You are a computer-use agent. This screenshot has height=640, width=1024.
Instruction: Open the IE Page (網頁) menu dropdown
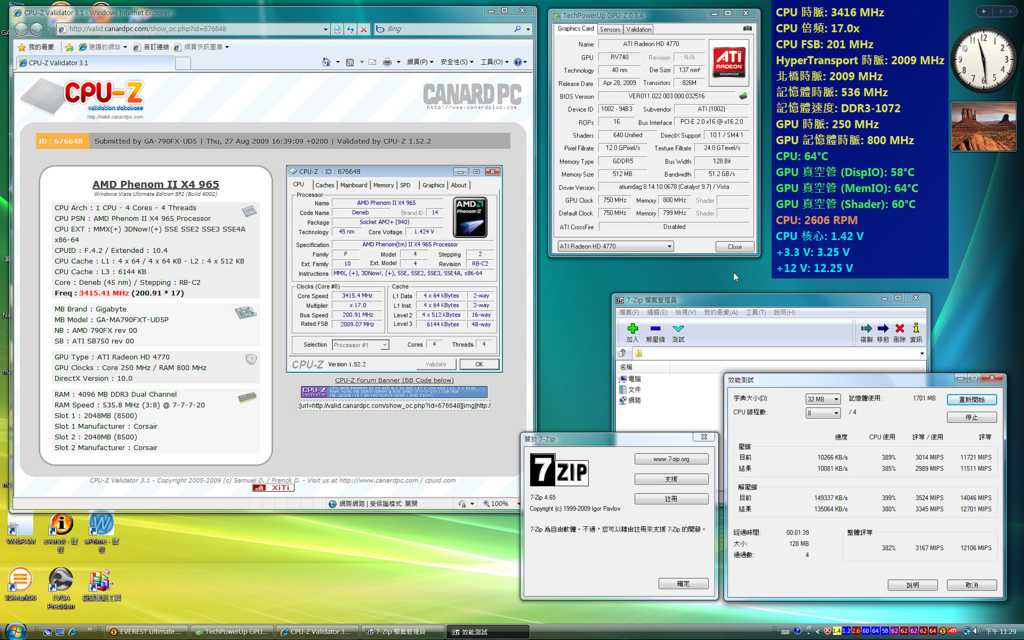coord(419,62)
